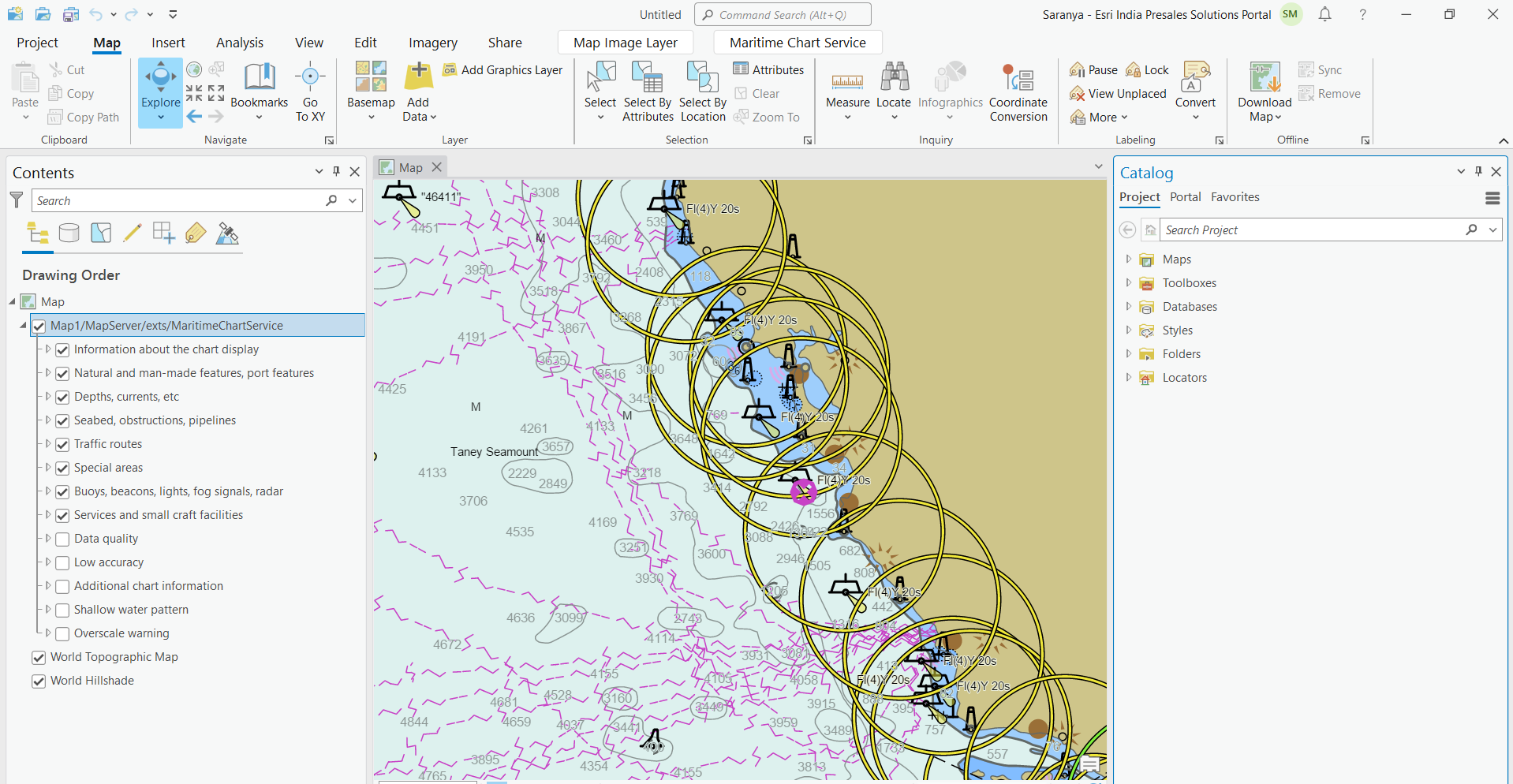Enable the Data quality layer
The width and height of the screenshot is (1513, 784).
tap(62, 539)
